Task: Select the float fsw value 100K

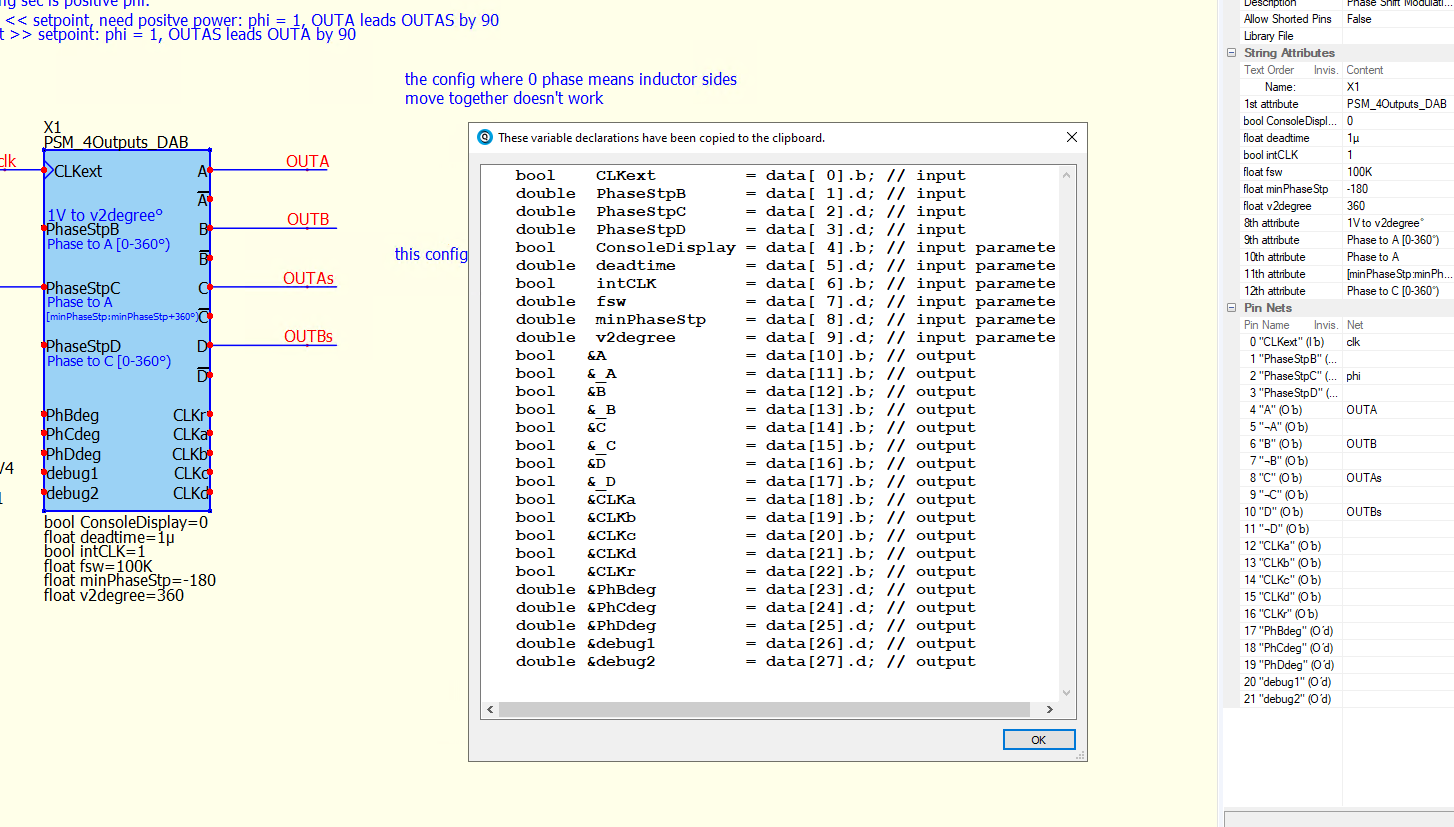Action: point(1395,172)
